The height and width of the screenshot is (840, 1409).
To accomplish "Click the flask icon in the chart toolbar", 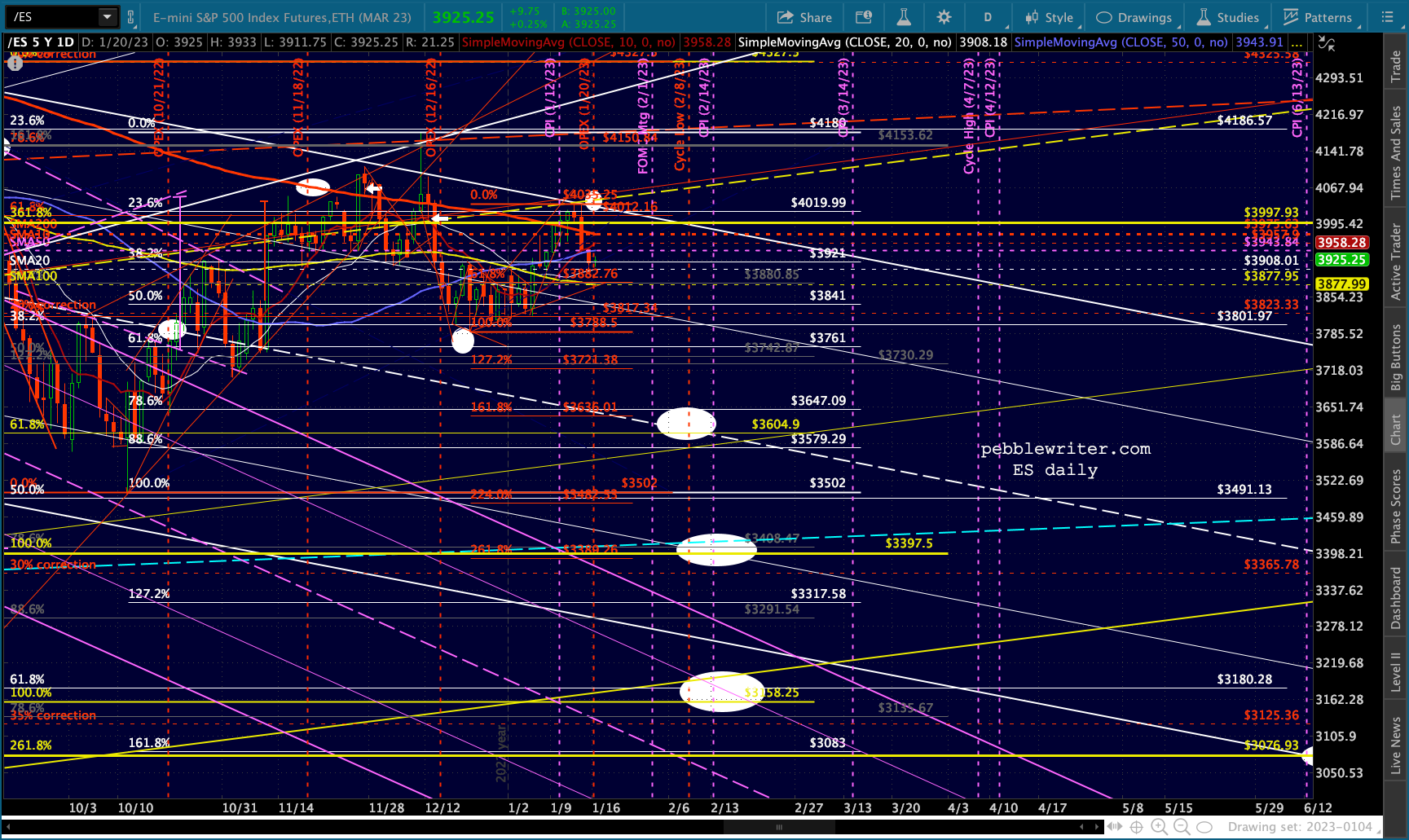I will click(904, 17).
